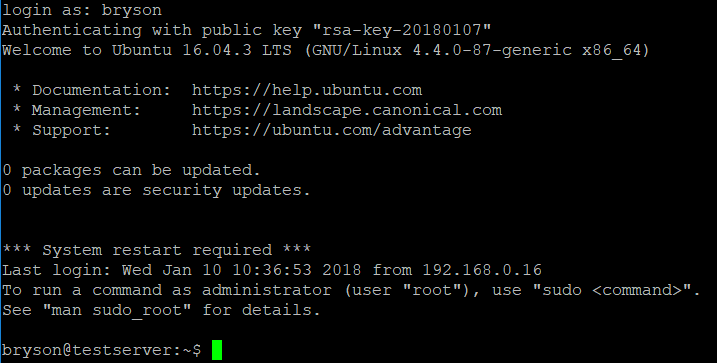The image size is (717, 363).
Task: Click the "login as: bryson" line
Action: point(82,10)
